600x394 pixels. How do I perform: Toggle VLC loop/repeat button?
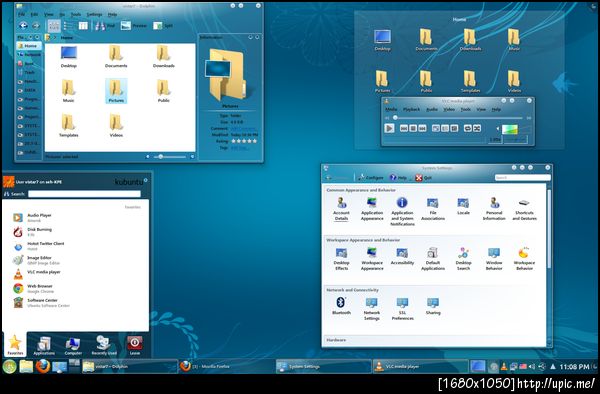coord(468,129)
